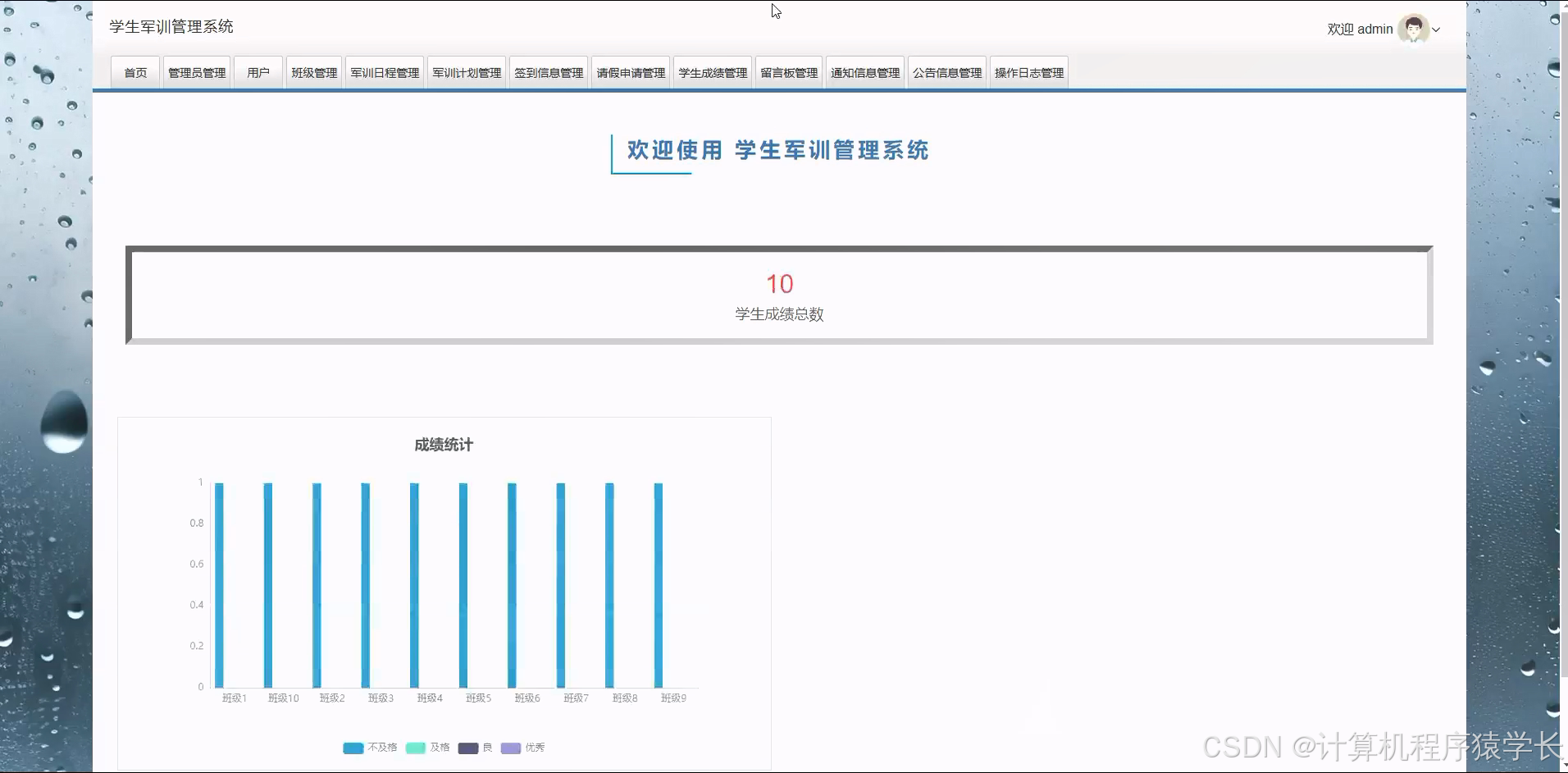
Task: Open the admin account dropdown chevron
Action: pos(1435,30)
